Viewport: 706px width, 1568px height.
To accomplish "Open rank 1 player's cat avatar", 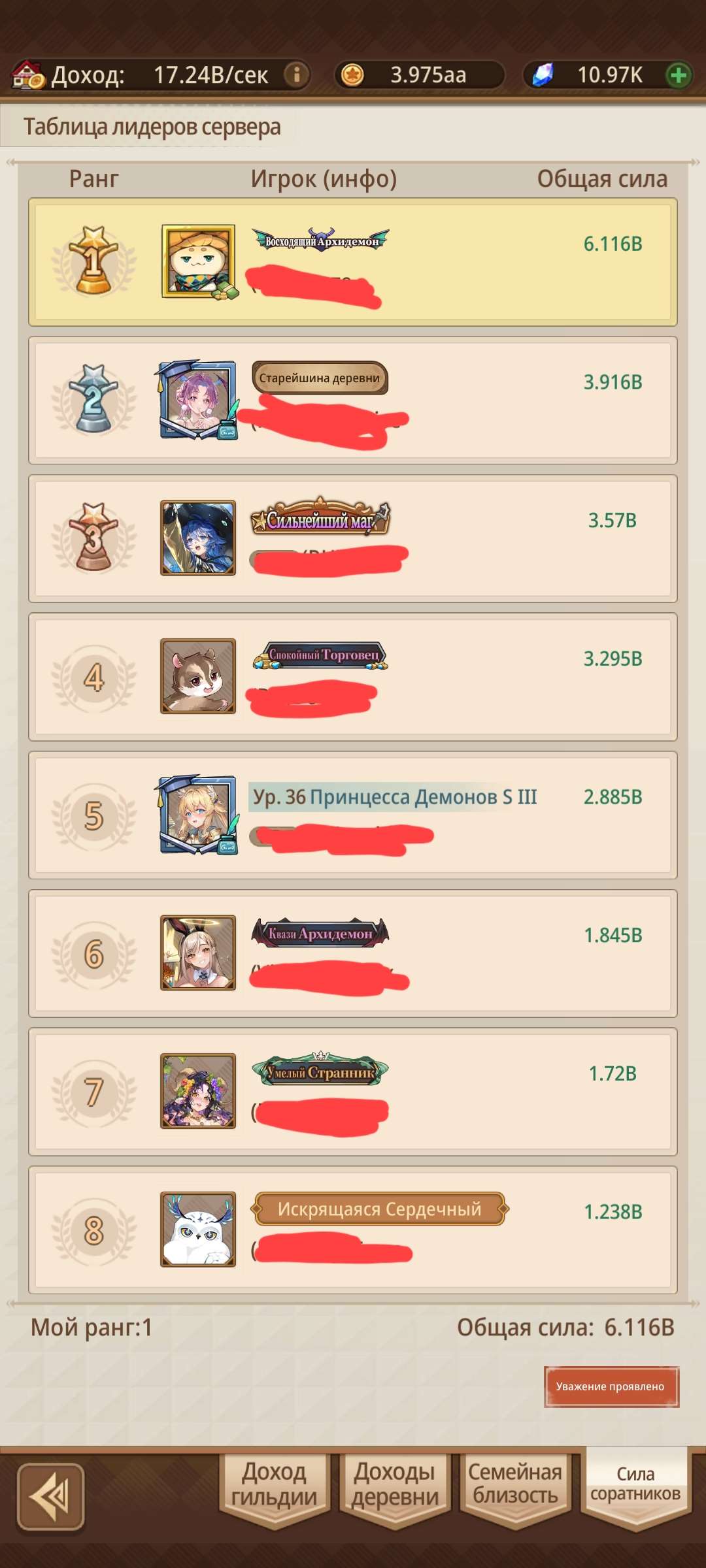I will coord(199,261).
